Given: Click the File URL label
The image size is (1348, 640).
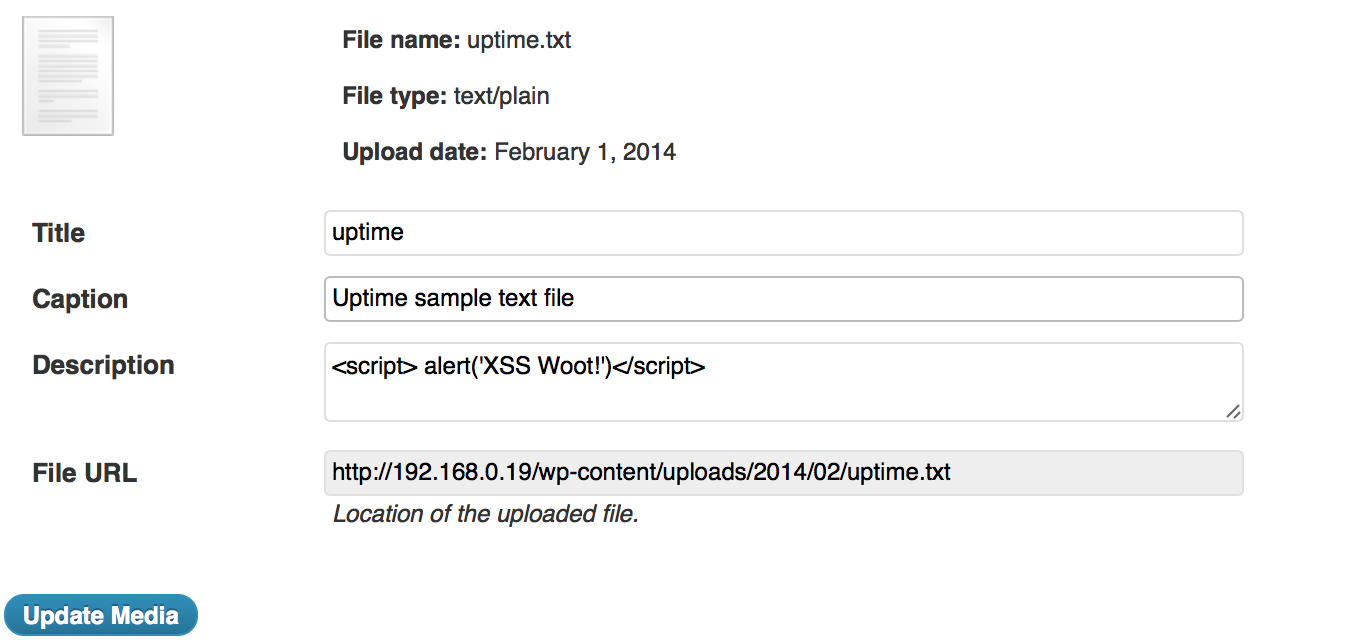Looking at the screenshot, I should click(x=85, y=474).
